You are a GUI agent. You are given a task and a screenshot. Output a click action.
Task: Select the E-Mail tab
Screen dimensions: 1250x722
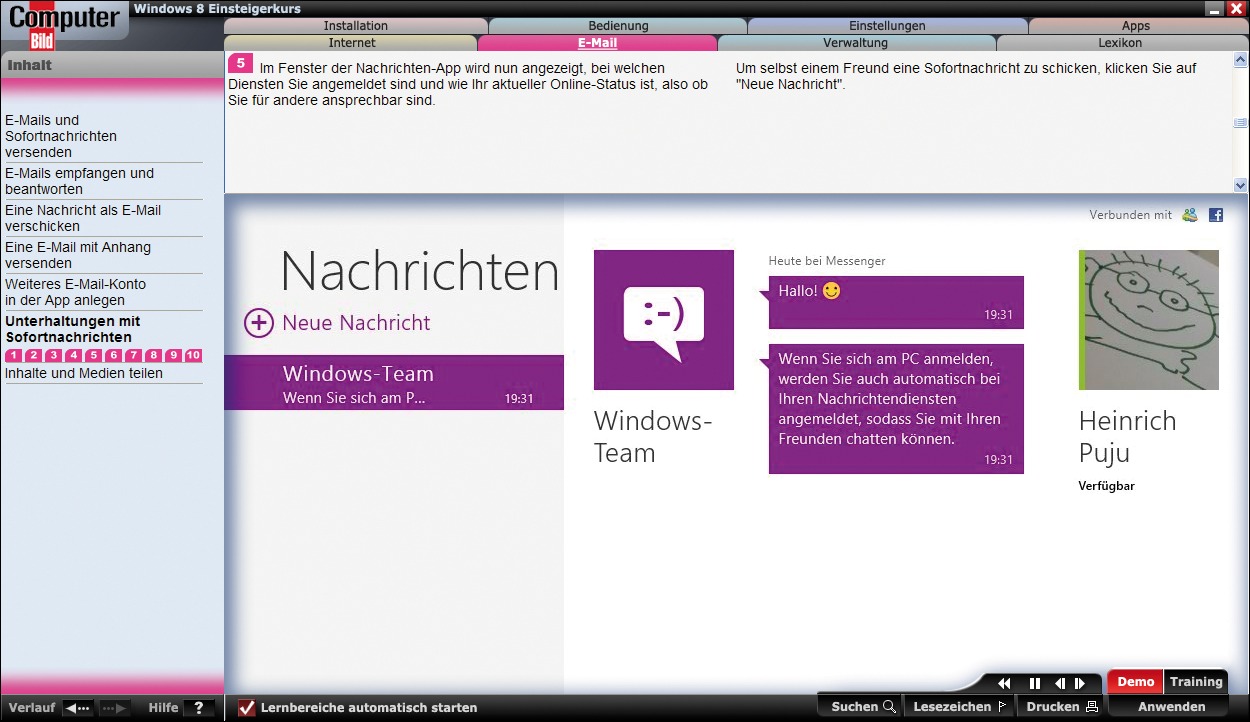[x=597, y=43]
